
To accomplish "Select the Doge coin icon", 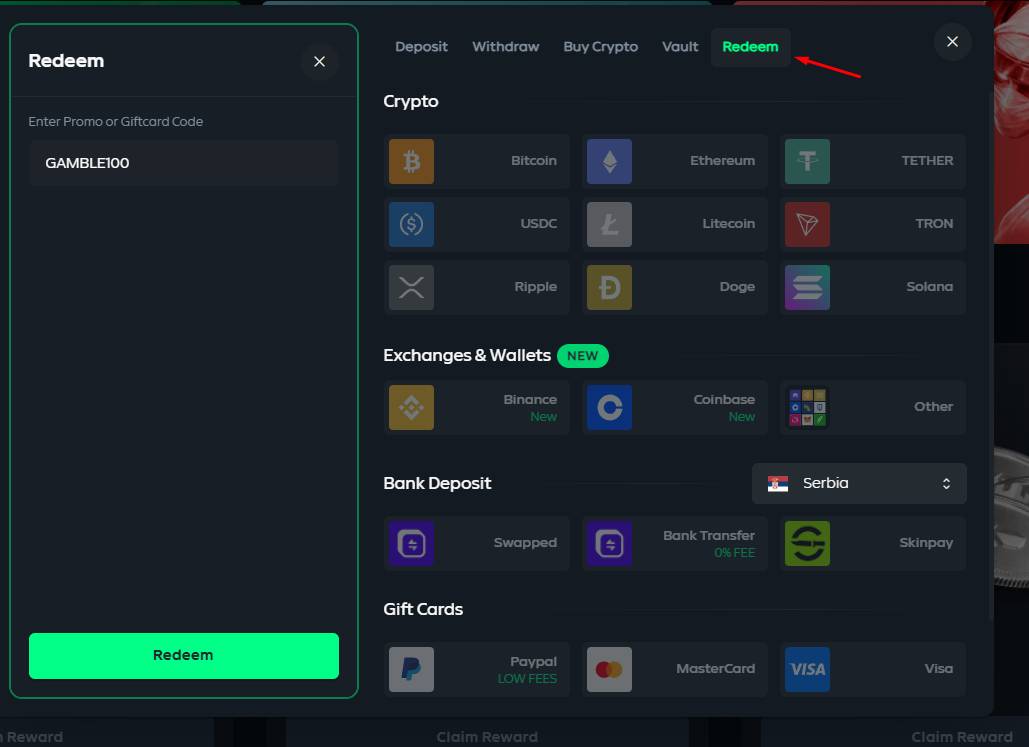I will click(609, 288).
